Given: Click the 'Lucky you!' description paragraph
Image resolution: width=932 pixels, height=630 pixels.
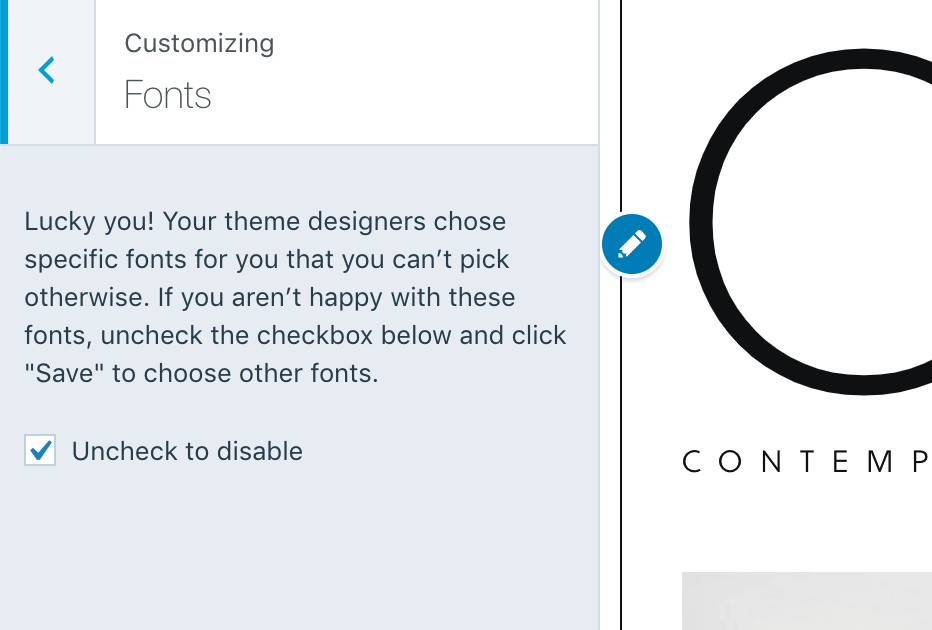Looking at the screenshot, I should click(295, 297).
